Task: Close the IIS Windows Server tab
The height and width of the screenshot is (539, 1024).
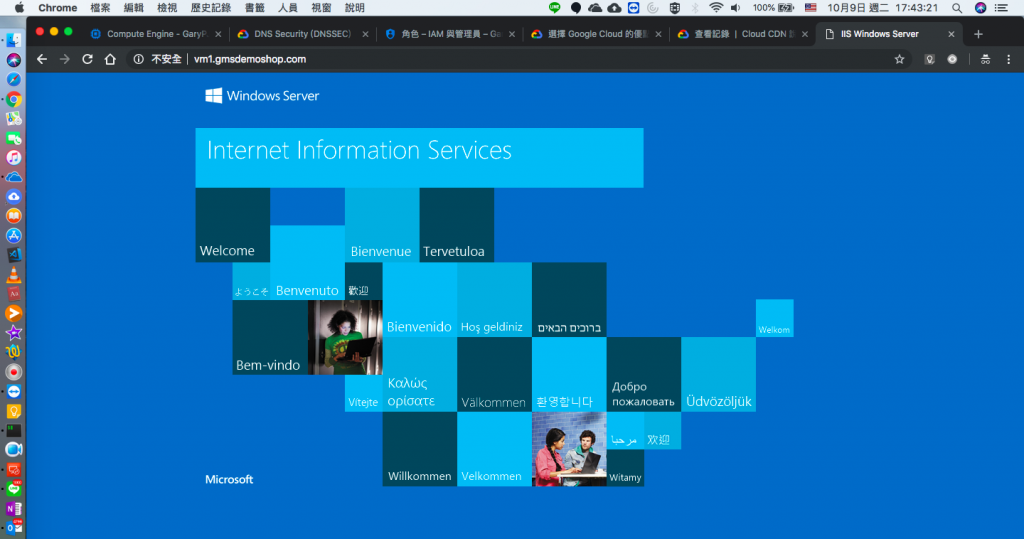Action: pos(951,34)
